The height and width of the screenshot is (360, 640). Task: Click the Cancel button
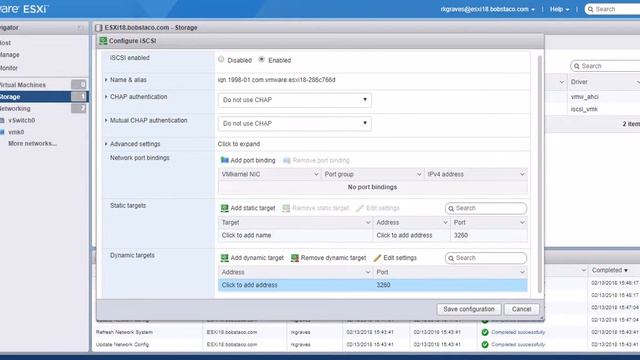coord(522,309)
